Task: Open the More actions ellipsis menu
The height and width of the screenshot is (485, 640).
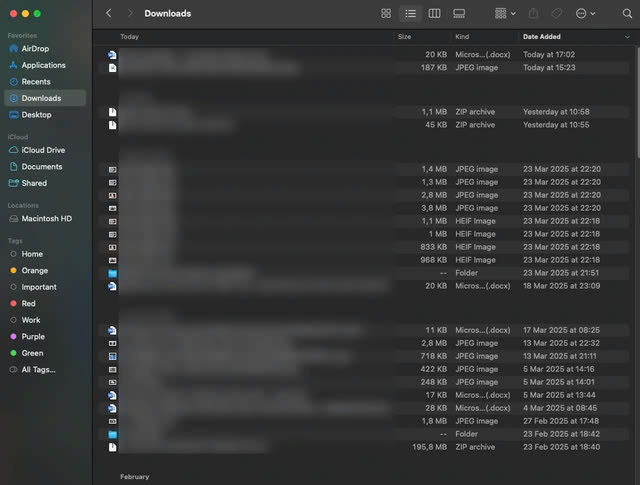Action: (586, 14)
